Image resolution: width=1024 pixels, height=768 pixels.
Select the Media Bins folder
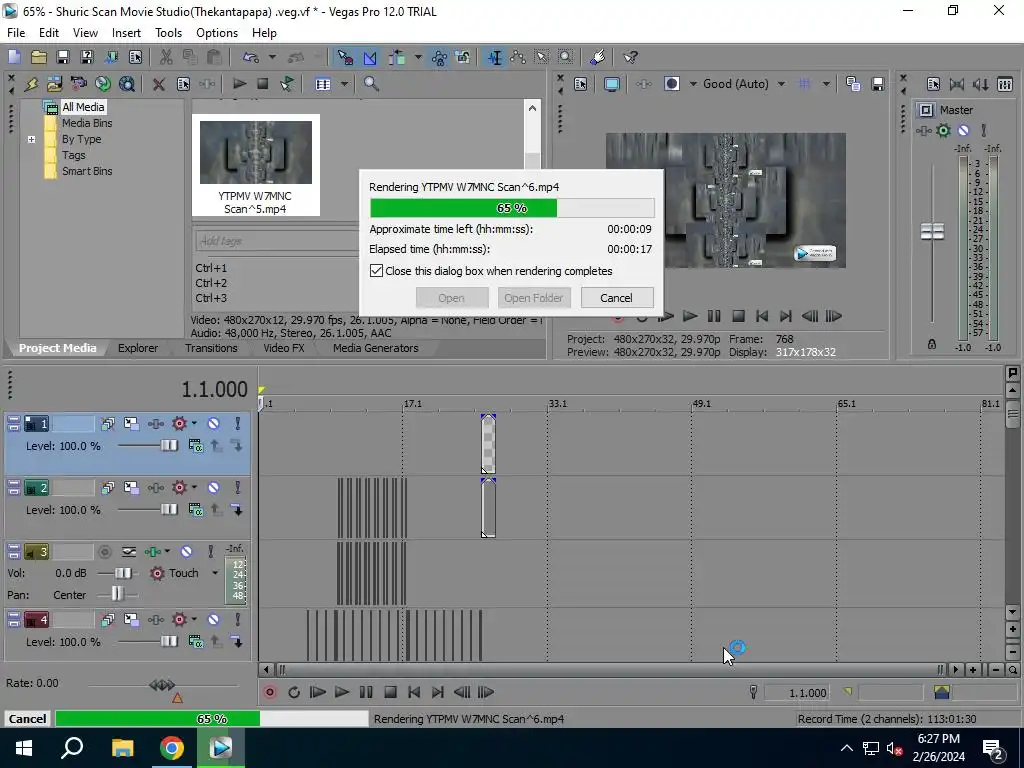(87, 123)
